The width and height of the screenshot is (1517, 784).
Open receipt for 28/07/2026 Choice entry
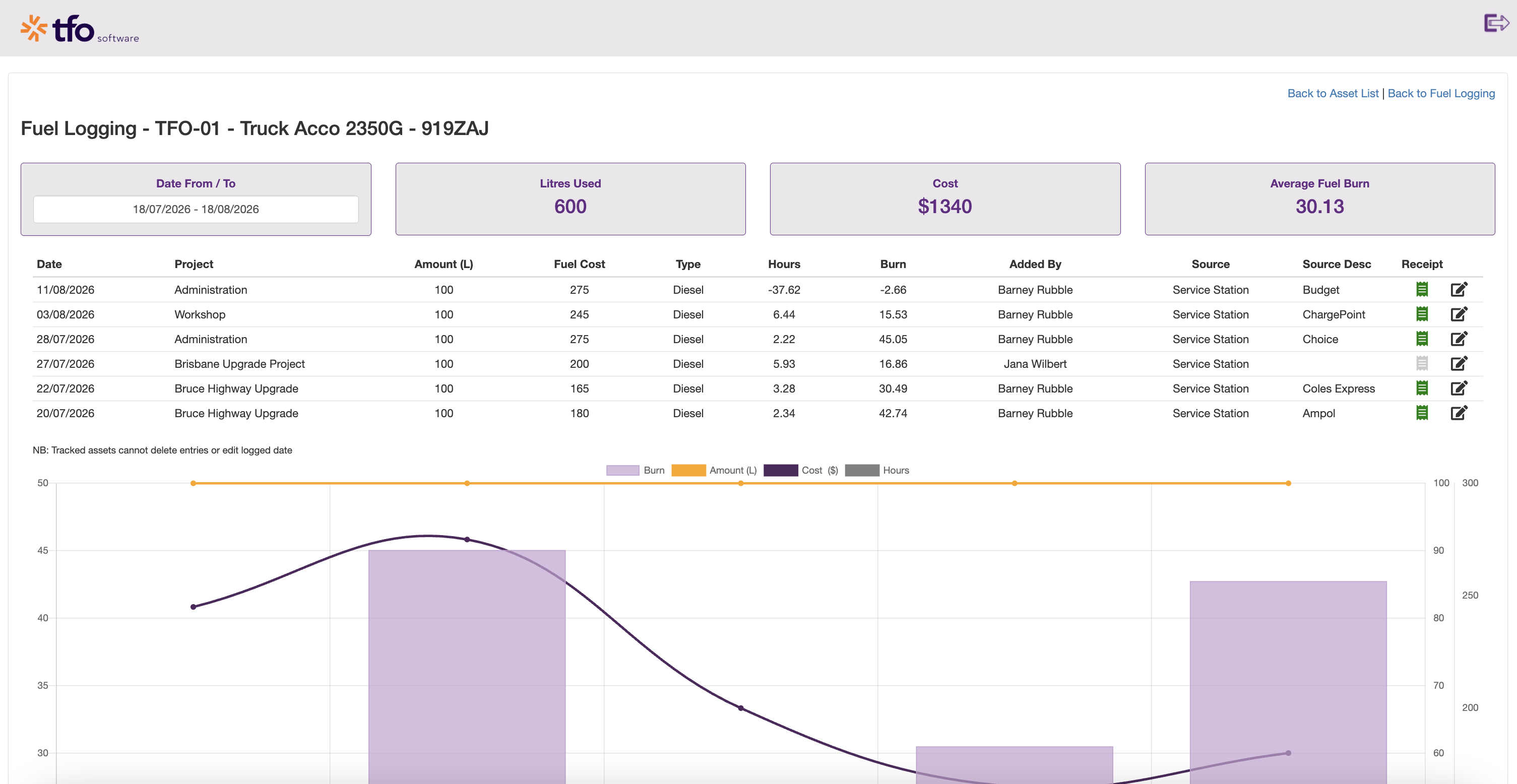coord(1422,339)
